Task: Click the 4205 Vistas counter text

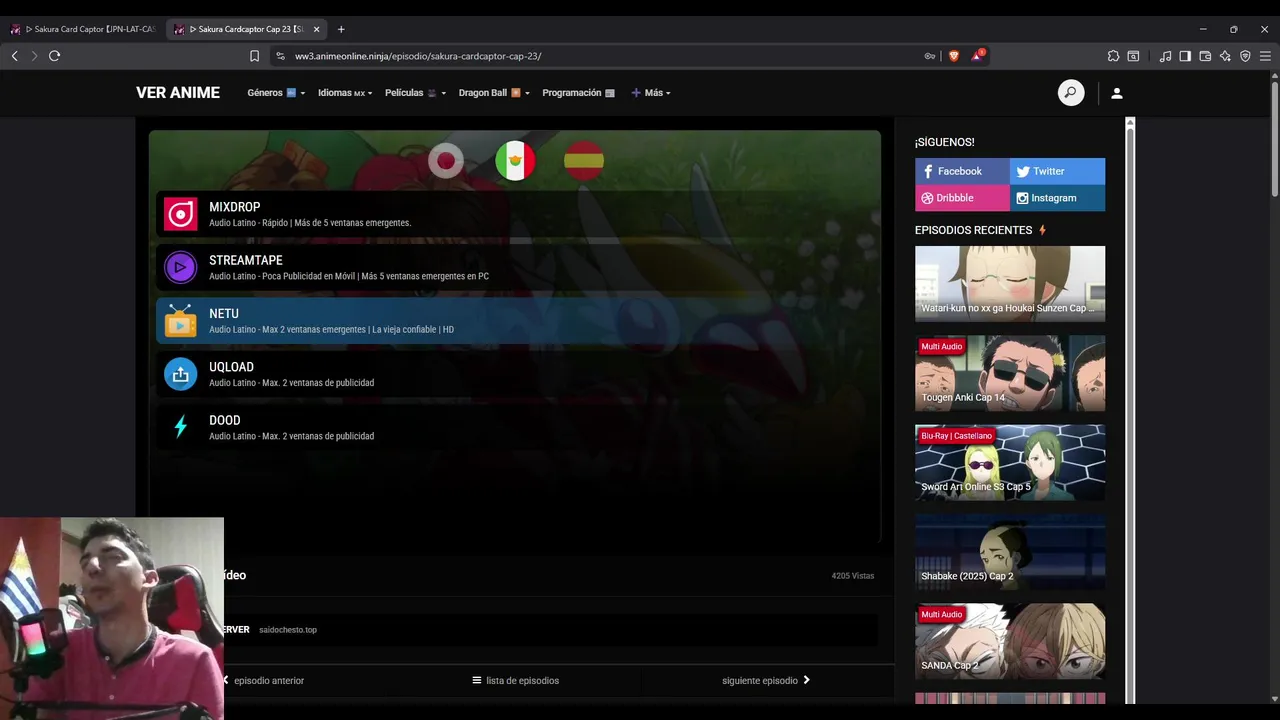Action: tap(853, 576)
